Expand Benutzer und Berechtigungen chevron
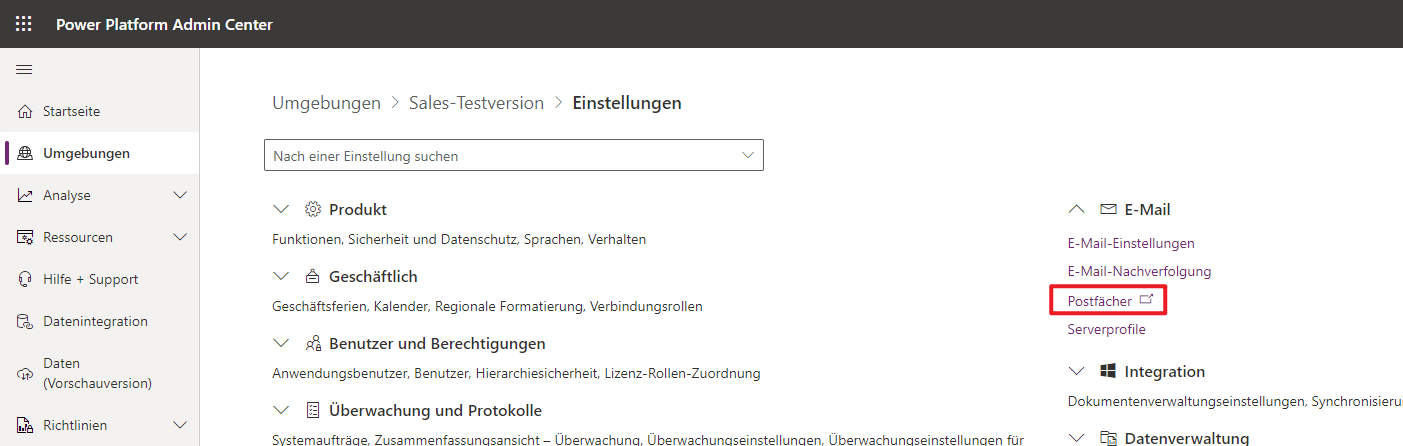Image resolution: width=1403 pixels, height=446 pixels. tap(281, 343)
